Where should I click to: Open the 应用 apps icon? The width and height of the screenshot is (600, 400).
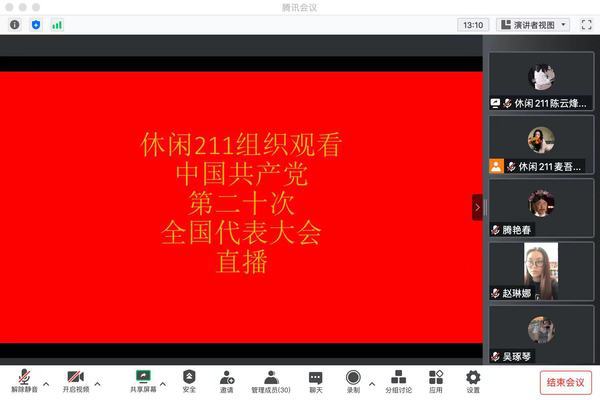click(x=436, y=380)
